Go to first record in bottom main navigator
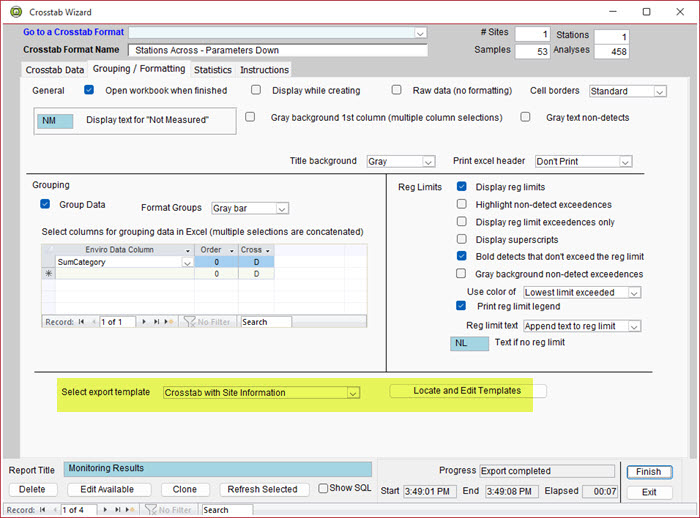The width and height of the screenshot is (700, 518). click(x=42, y=510)
